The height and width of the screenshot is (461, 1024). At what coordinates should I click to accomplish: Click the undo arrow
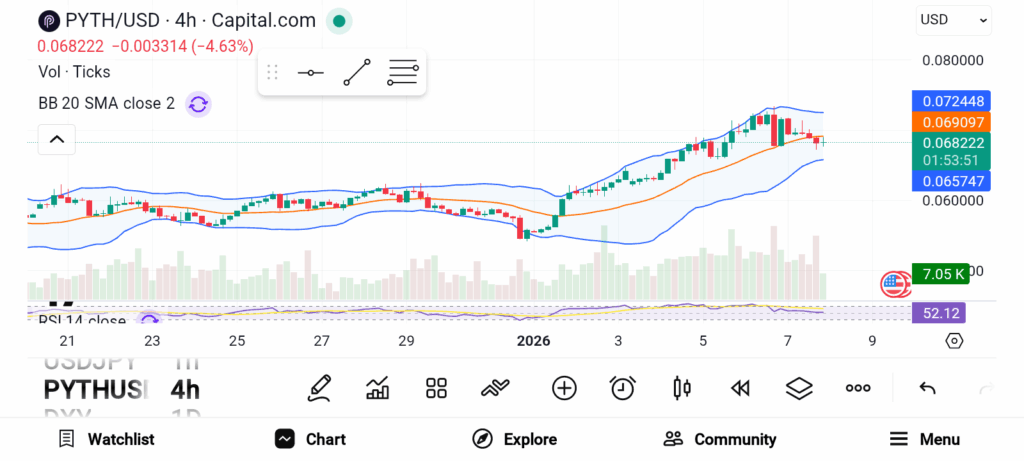(927, 388)
